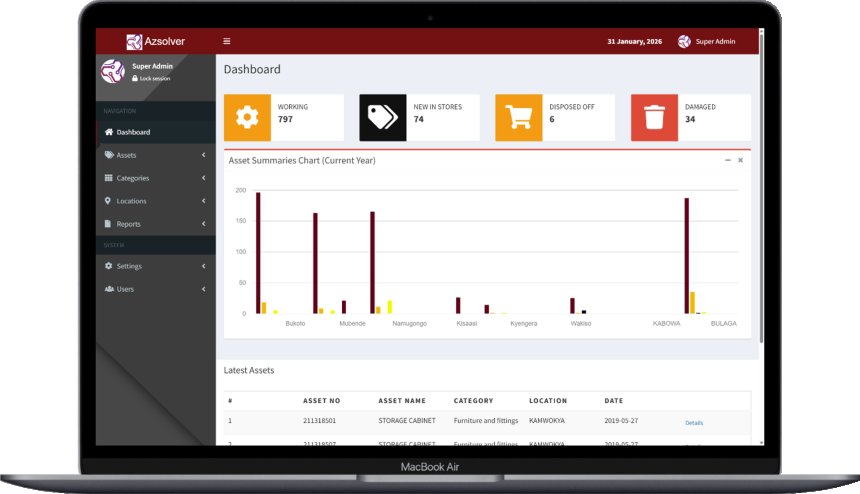Click the Disposed Off cart icon
The image size is (860, 494).
click(519, 117)
